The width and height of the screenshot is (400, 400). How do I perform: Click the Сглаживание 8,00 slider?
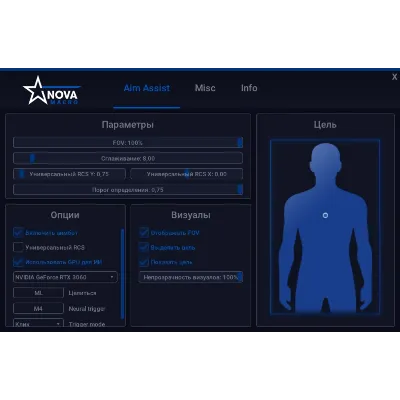click(128, 158)
